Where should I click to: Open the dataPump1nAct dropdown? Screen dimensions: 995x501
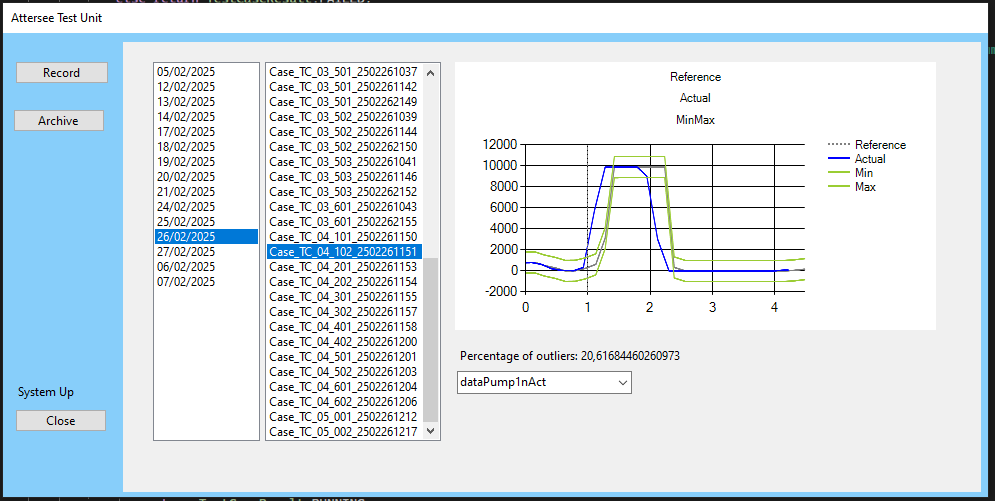tap(544, 382)
